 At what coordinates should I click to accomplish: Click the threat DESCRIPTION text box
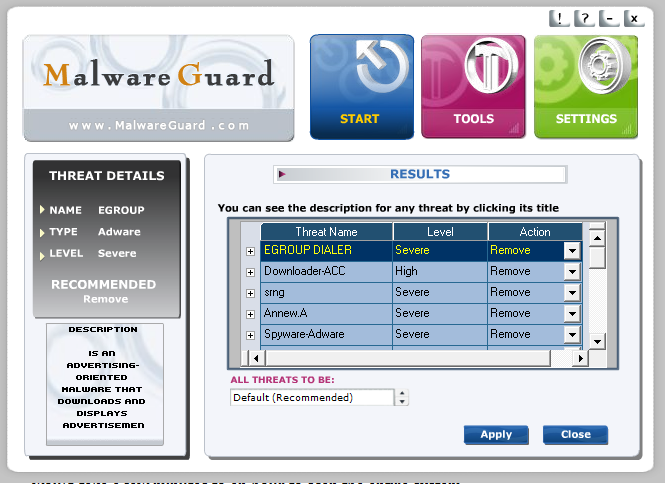(105, 384)
